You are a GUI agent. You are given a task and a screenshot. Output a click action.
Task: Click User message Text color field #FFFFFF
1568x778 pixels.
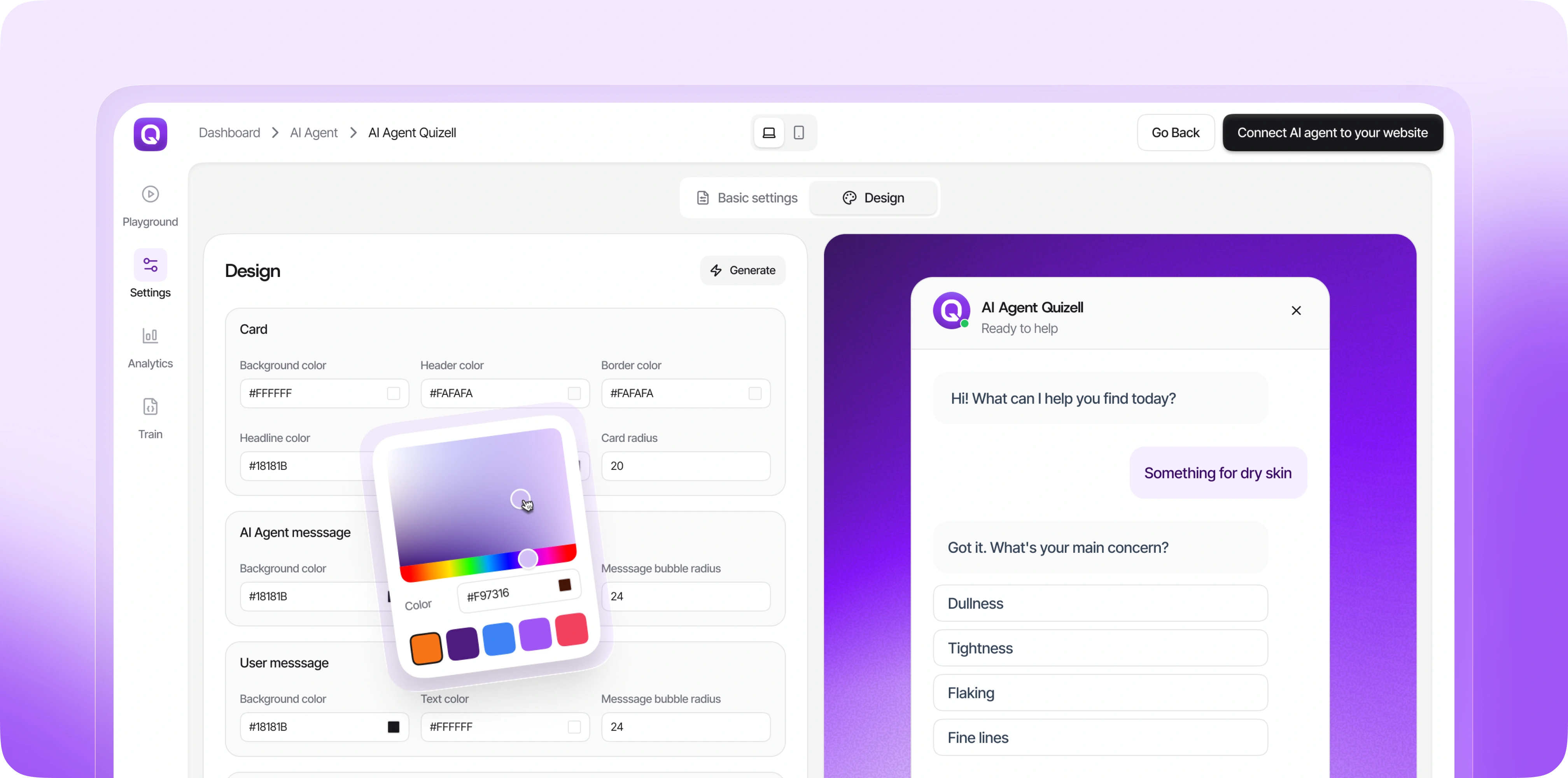tap(505, 727)
